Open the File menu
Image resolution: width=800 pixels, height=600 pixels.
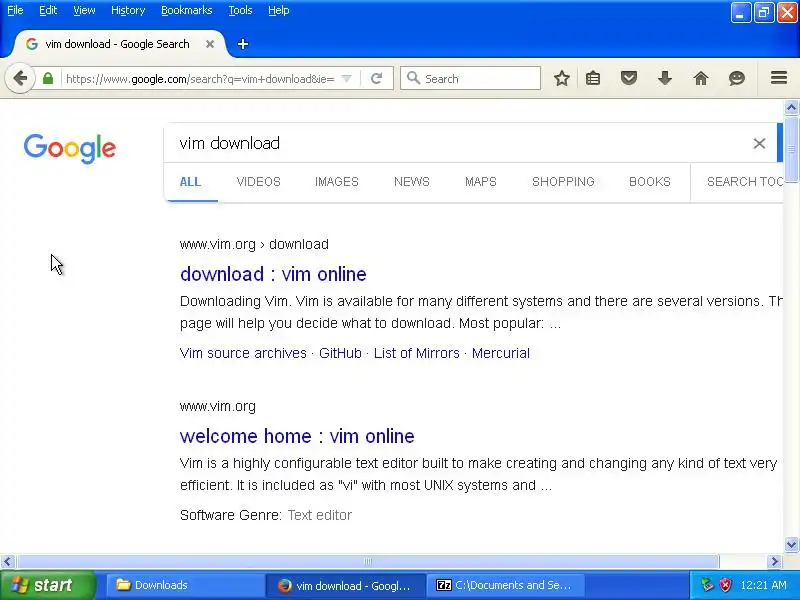15,10
